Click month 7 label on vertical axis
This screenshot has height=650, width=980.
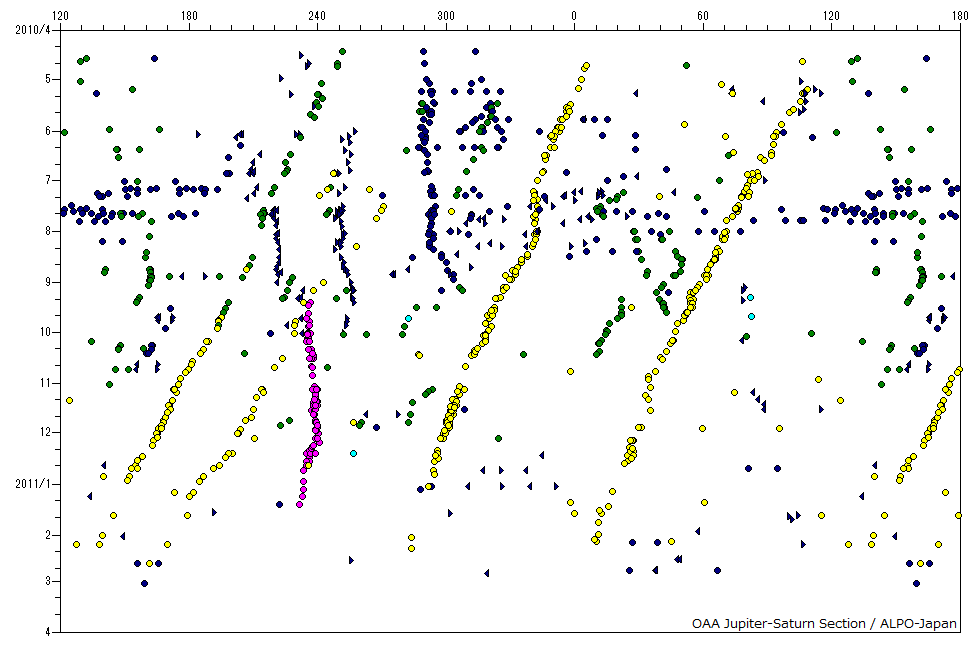tap(48, 181)
